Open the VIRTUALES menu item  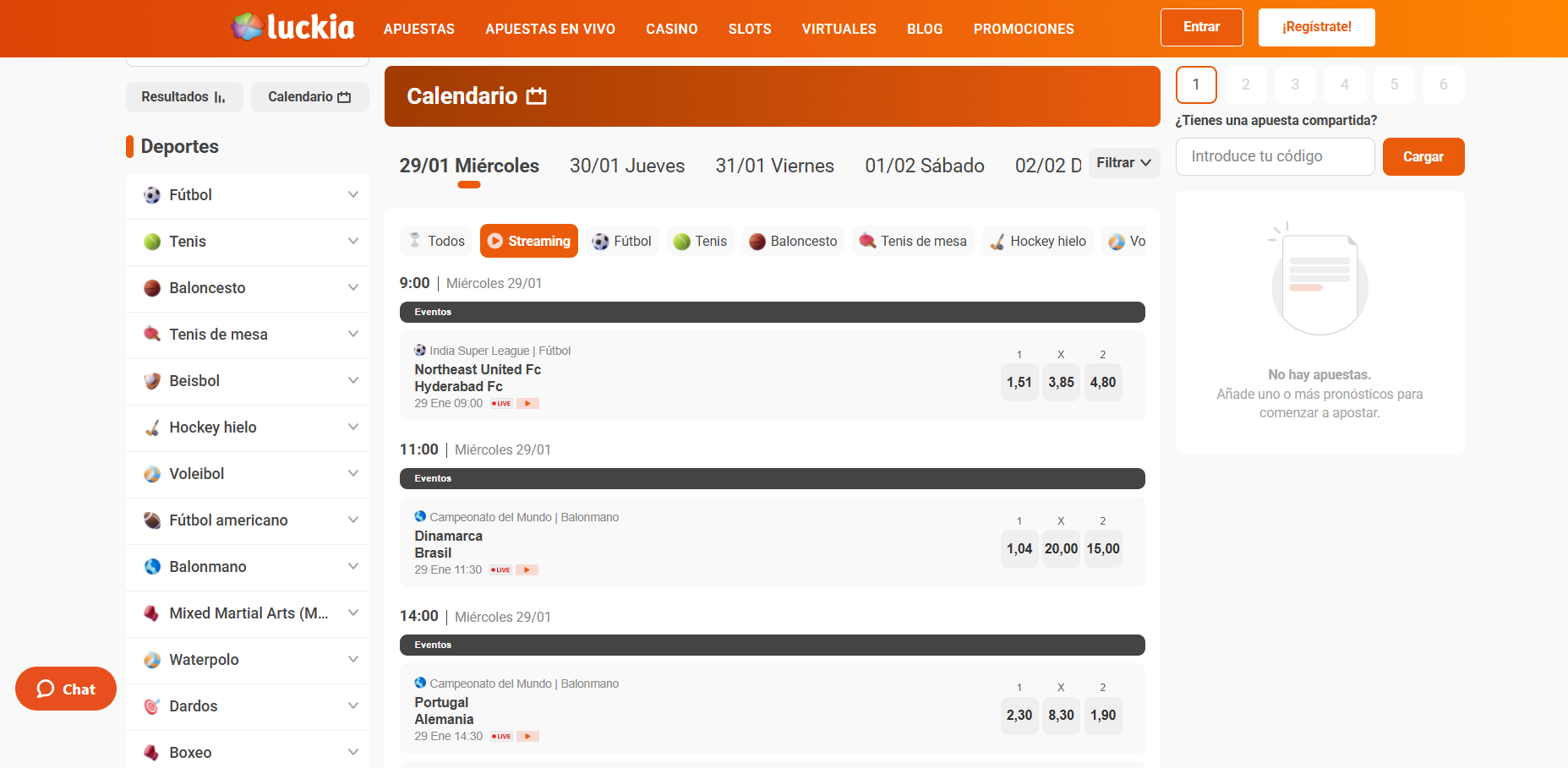[x=839, y=29]
